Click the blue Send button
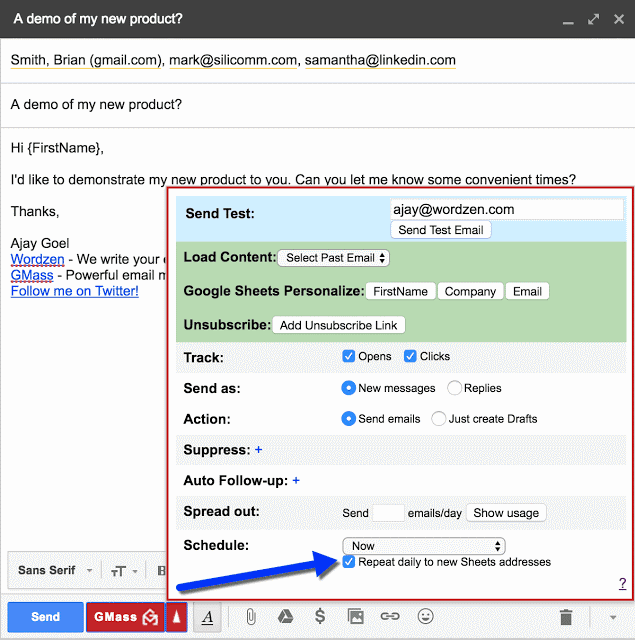 [45, 617]
